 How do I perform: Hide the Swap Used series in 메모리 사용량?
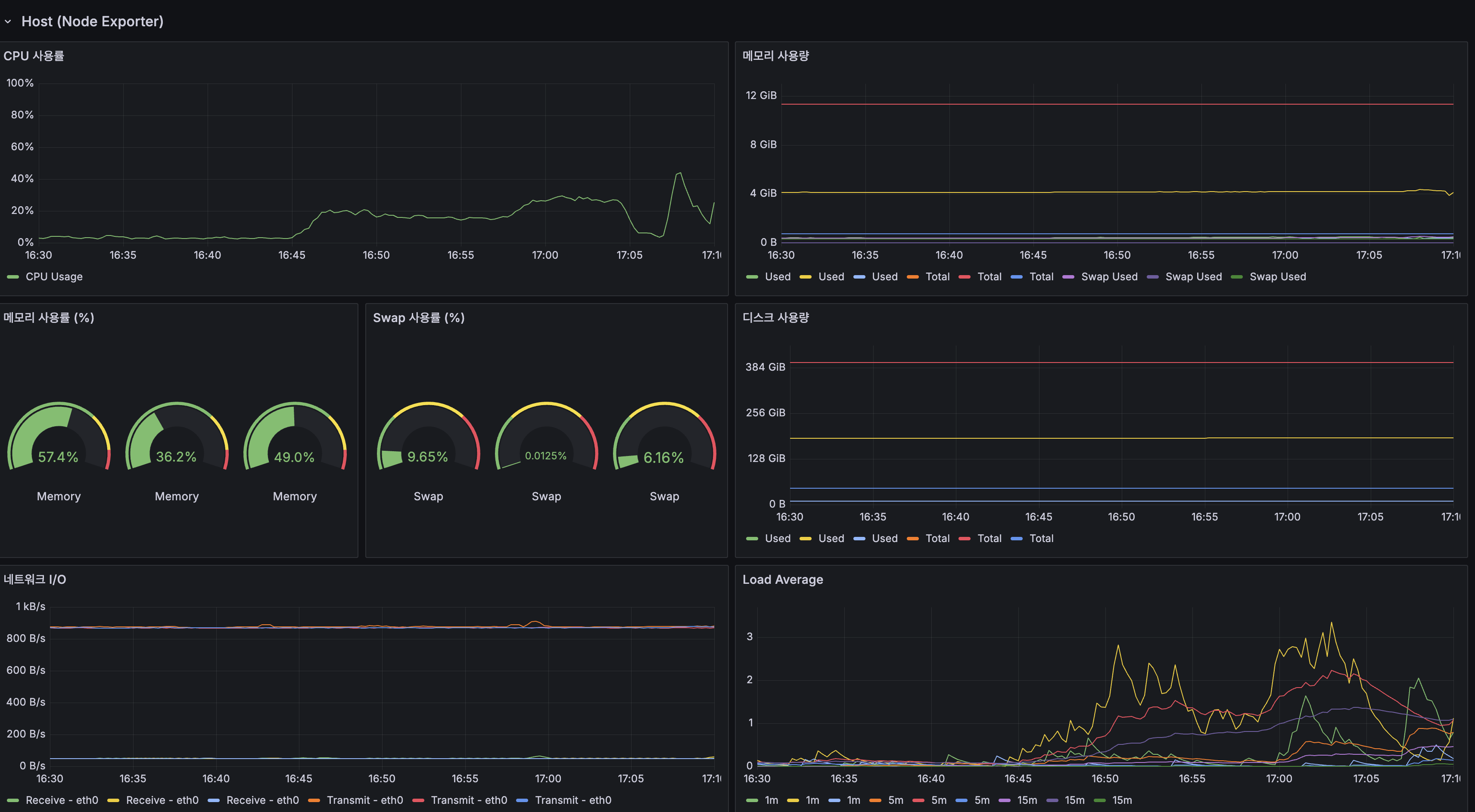click(x=1109, y=276)
